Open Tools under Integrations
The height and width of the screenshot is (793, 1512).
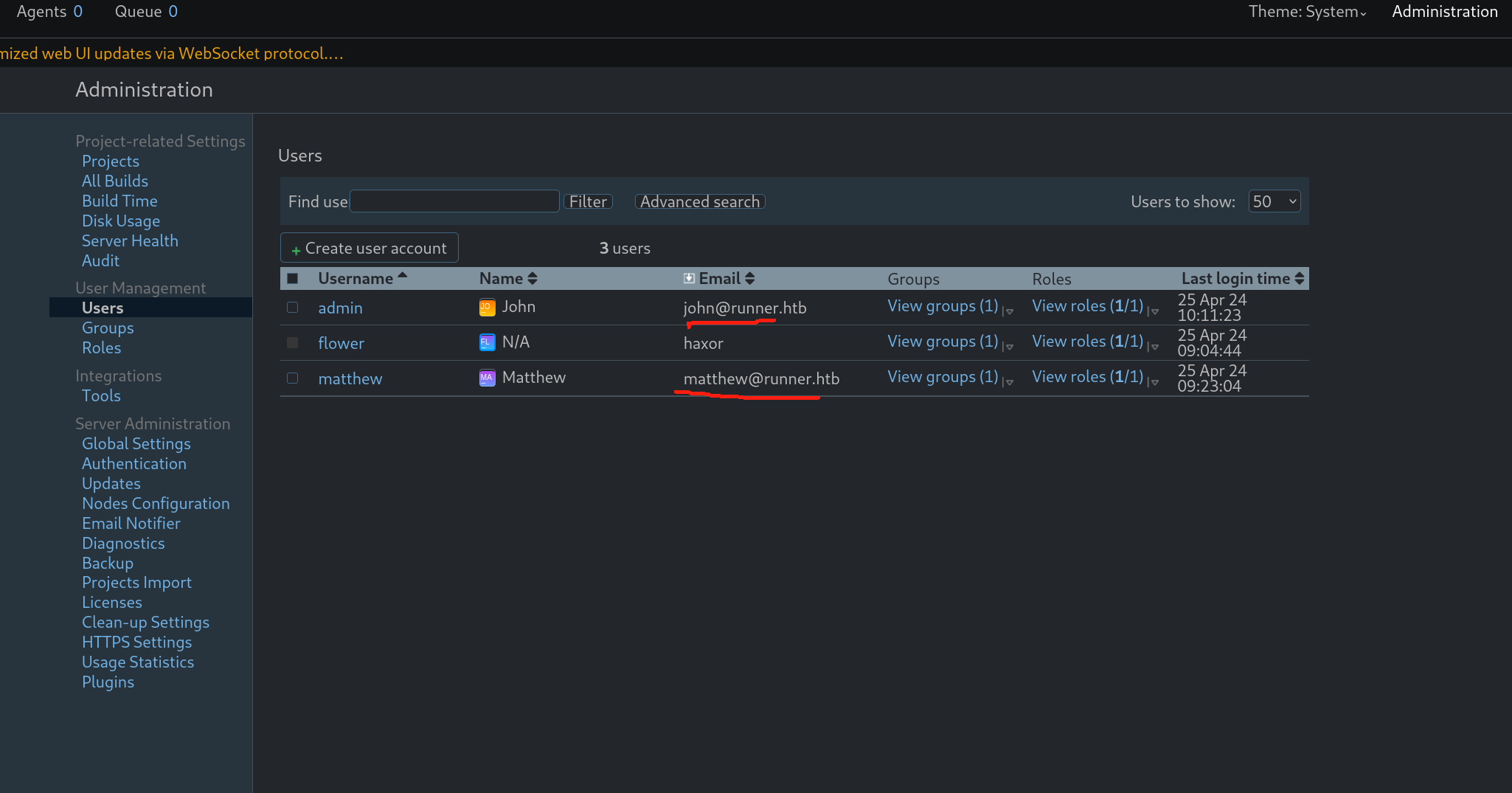coord(101,395)
